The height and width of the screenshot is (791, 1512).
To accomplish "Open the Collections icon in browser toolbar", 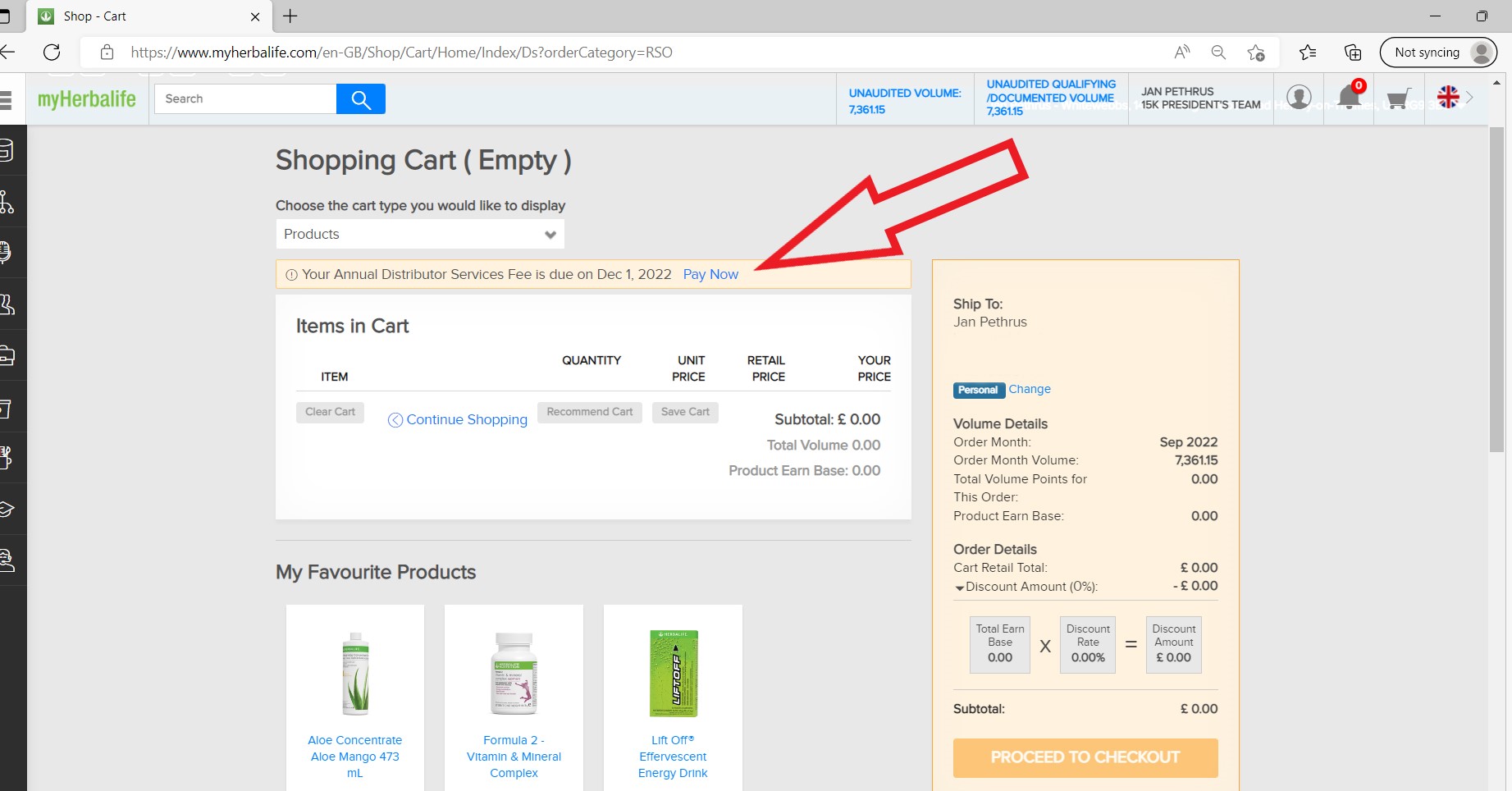I will [1353, 53].
